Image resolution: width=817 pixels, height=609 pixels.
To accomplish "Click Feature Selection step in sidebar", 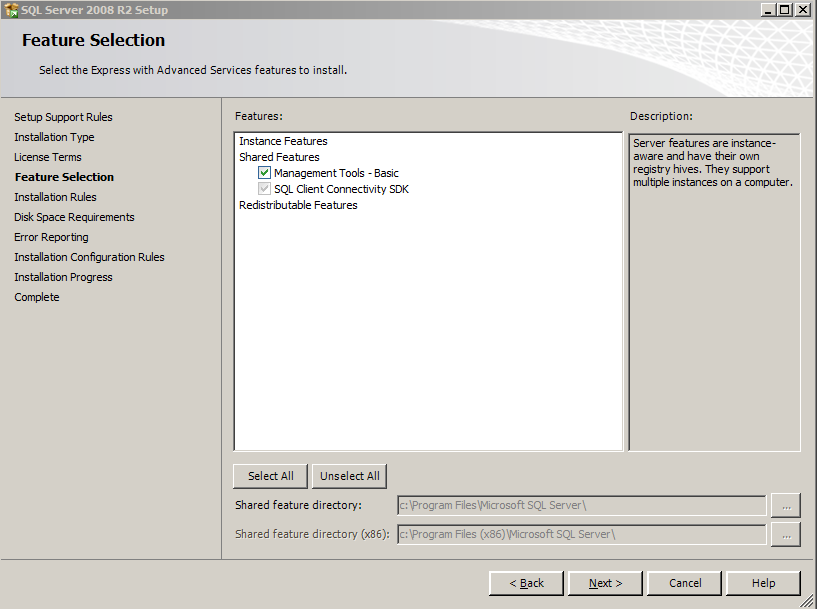I will pyautogui.click(x=64, y=177).
